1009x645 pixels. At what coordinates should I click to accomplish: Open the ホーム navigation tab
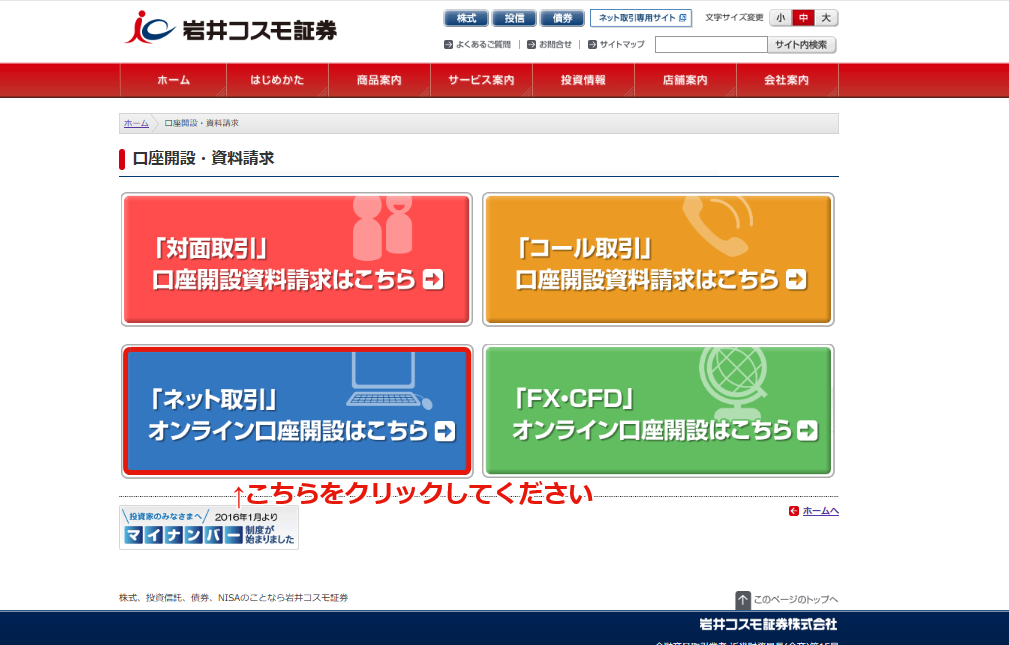coord(173,80)
